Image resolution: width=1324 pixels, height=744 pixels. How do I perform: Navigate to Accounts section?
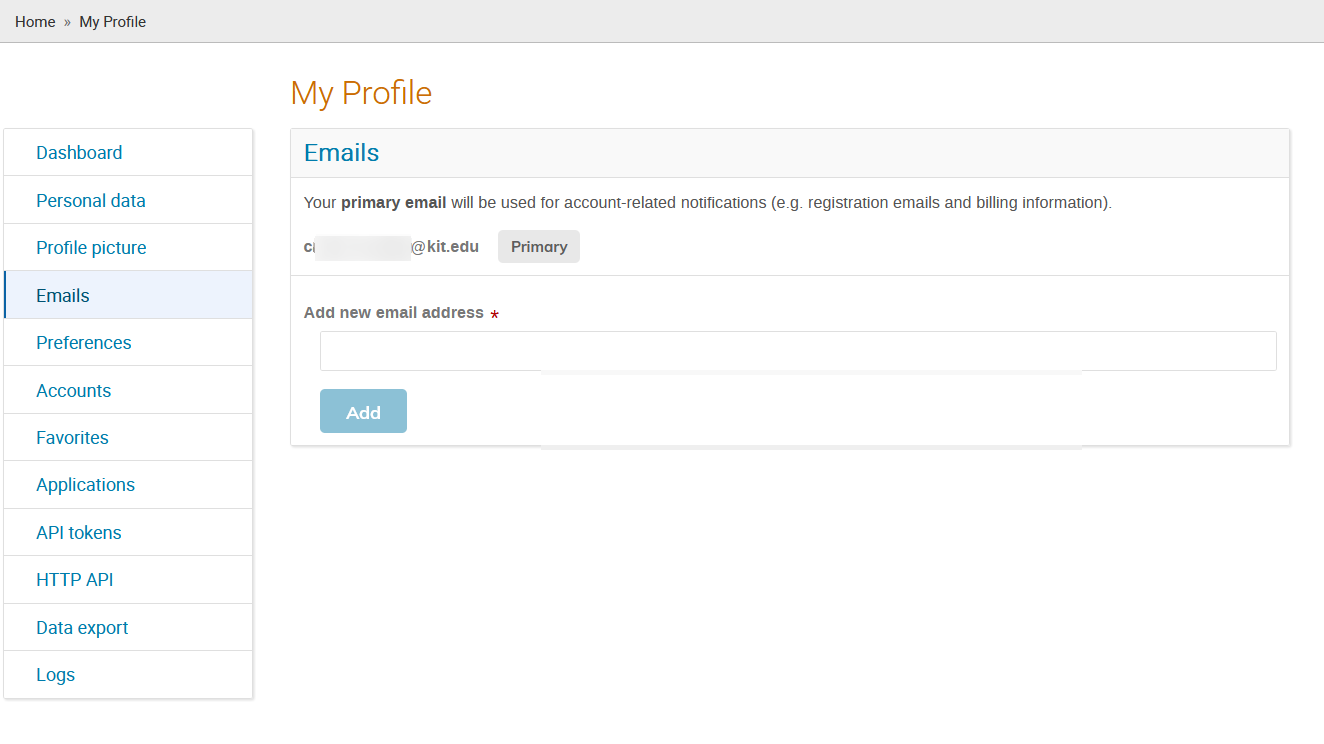click(128, 390)
